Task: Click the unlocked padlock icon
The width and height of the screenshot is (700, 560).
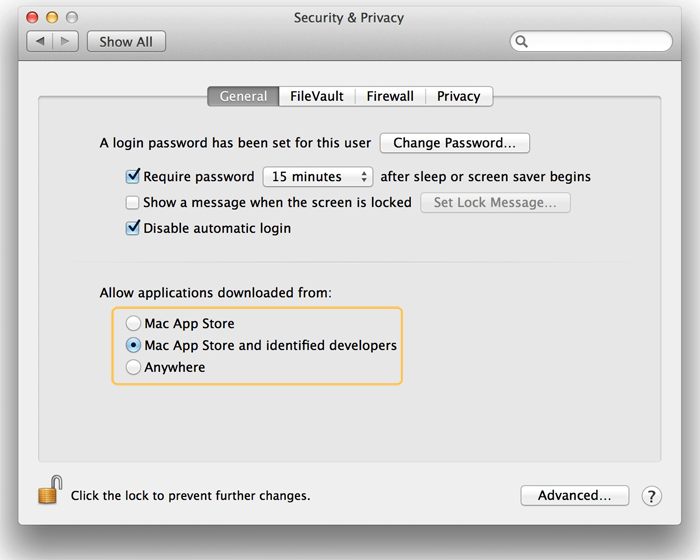Action: click(50, 490)
